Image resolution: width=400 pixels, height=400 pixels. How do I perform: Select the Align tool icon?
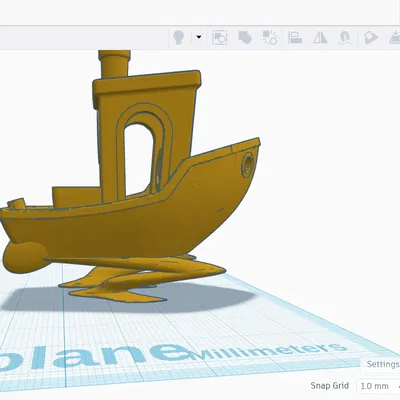coord(295,37)
